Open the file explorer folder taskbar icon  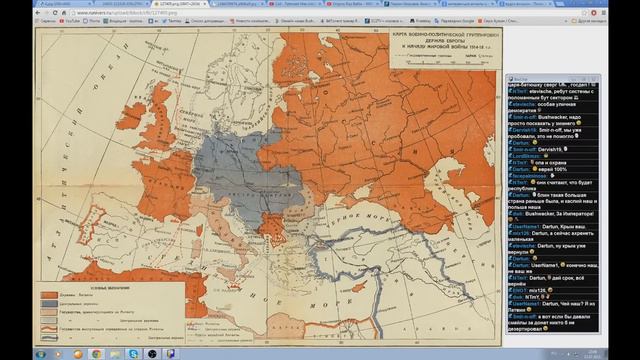(115, 354)
